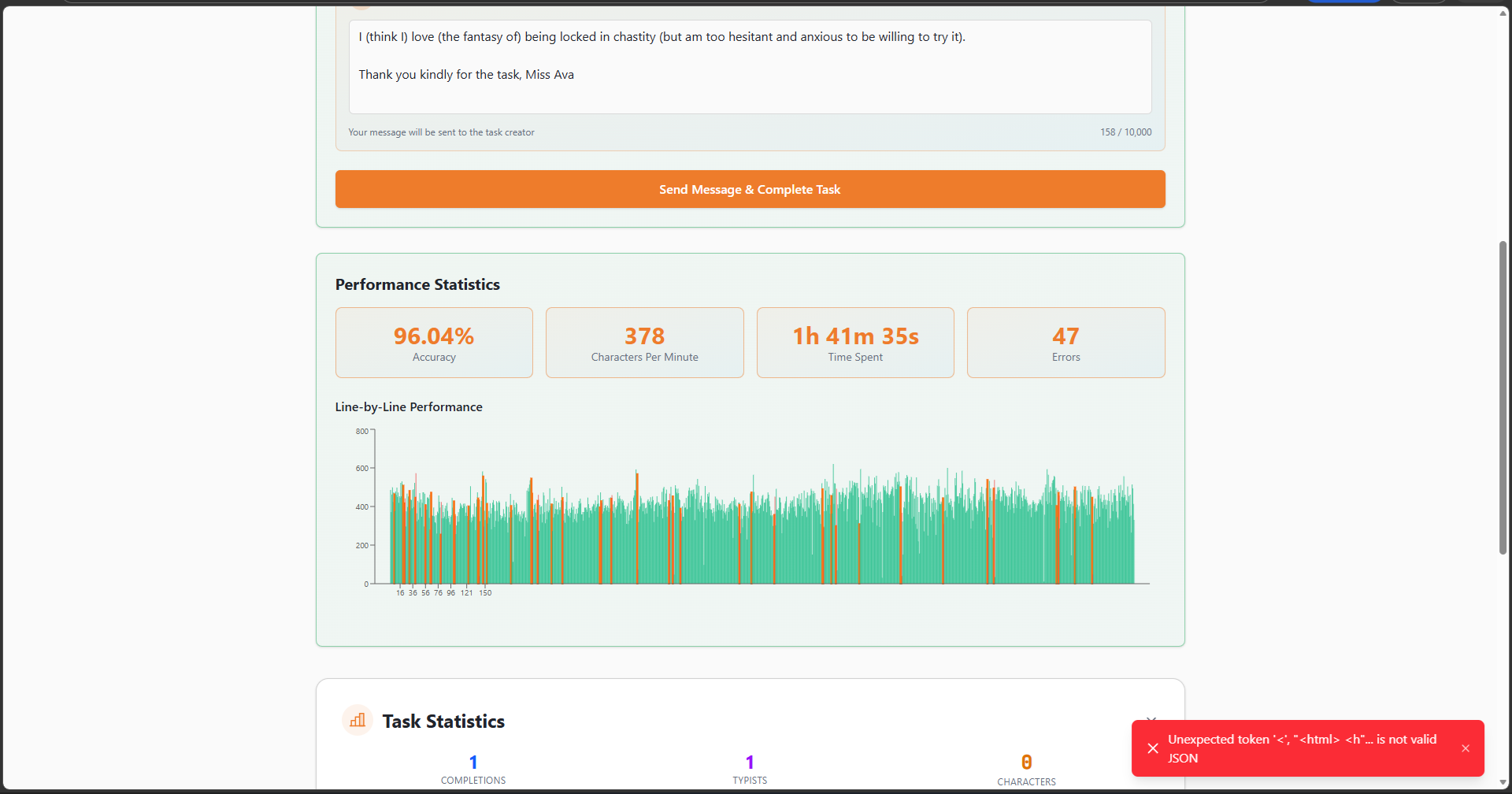Dismiss the JSON error toast notification
1512x794 pixels.
tap(1466, 748)
